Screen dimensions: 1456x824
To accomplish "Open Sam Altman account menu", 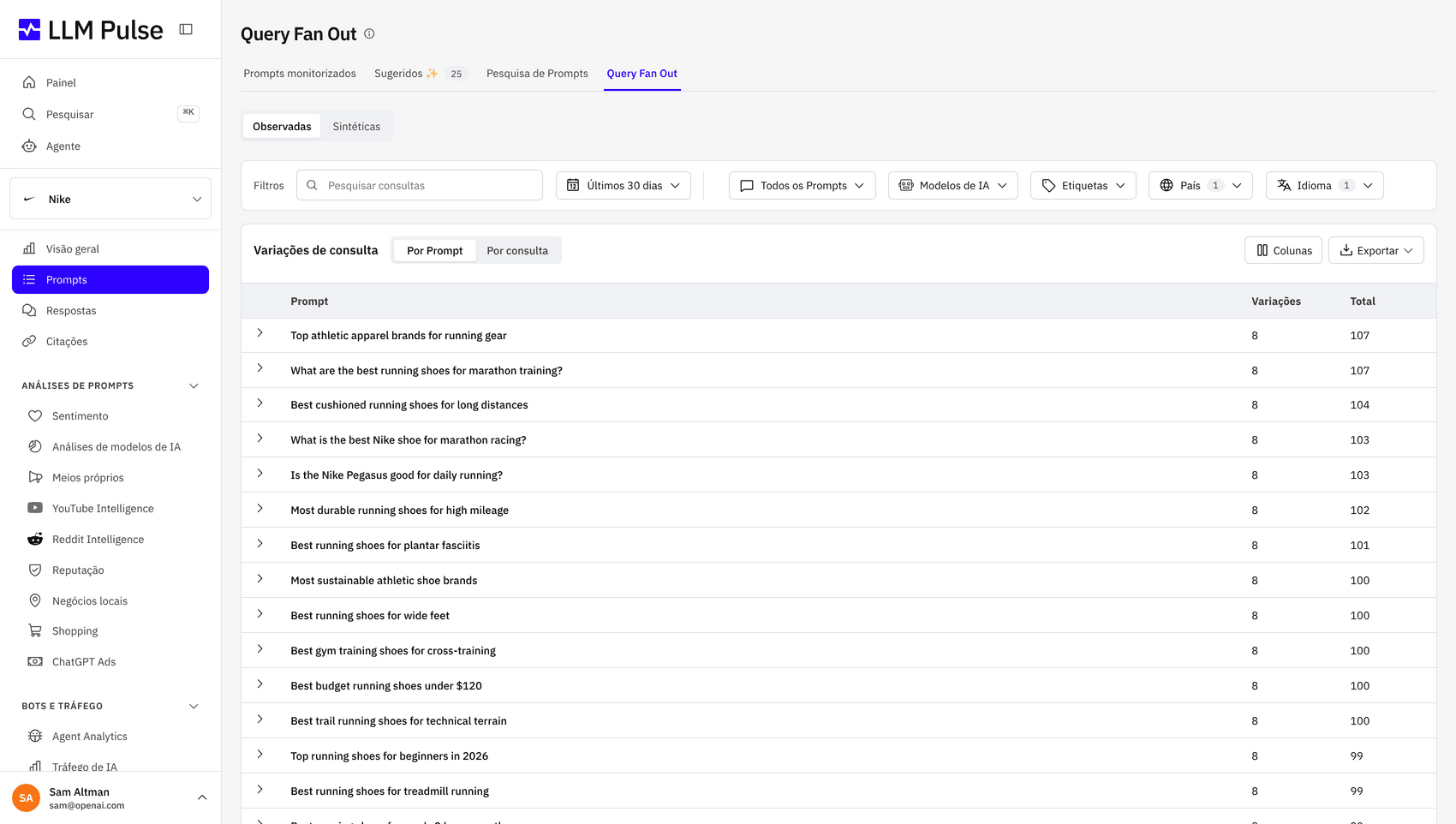I will 110,797.
